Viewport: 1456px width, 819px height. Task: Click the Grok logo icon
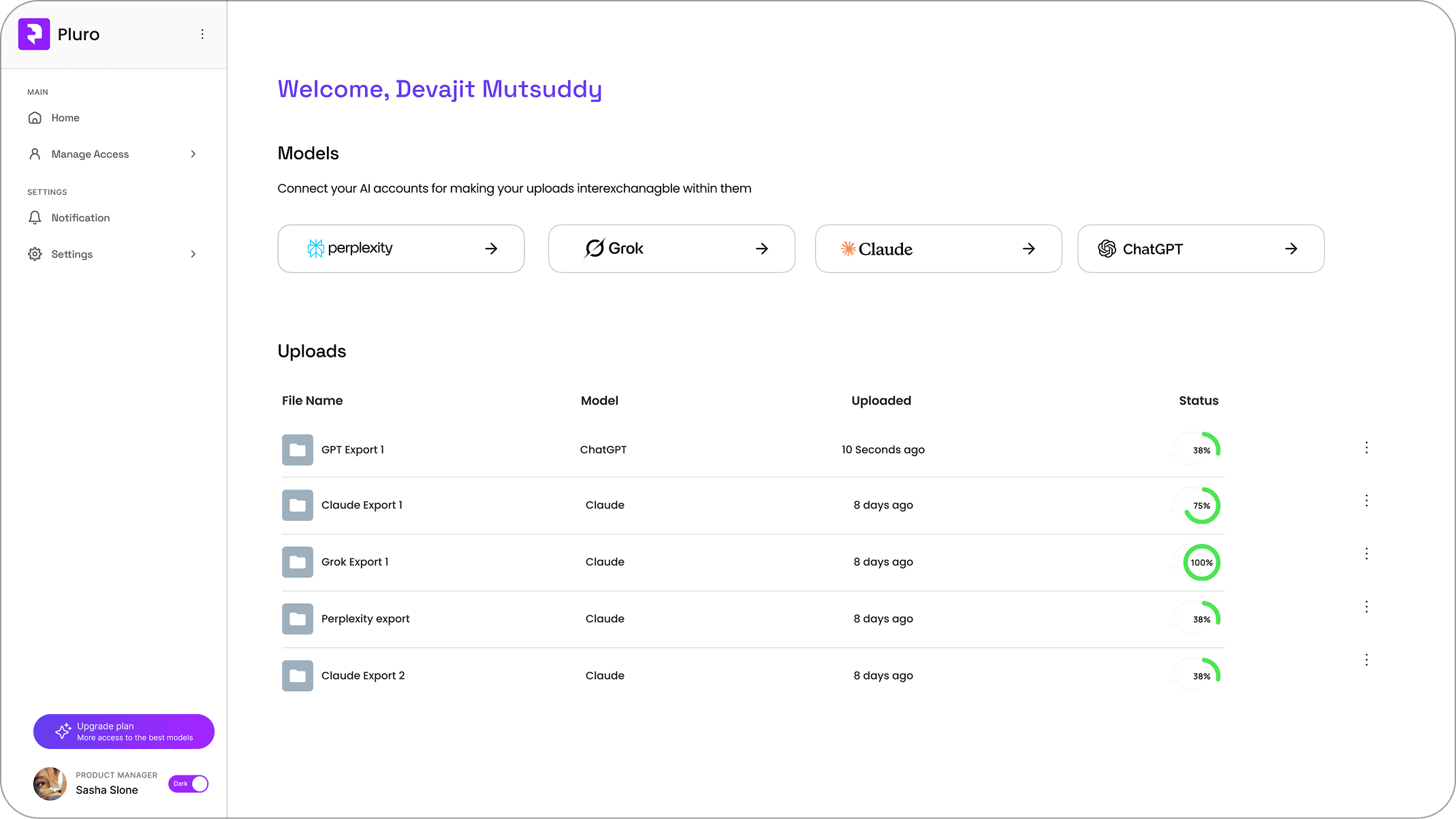(593, 248)
